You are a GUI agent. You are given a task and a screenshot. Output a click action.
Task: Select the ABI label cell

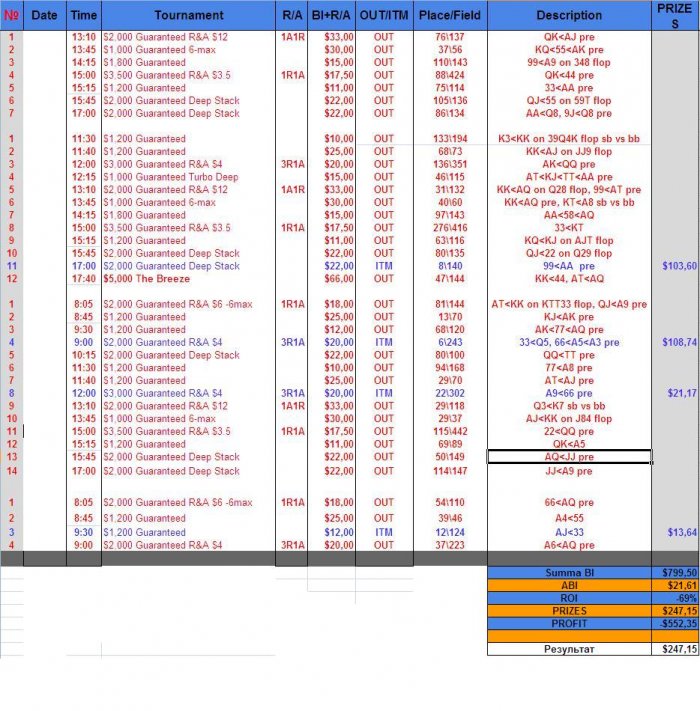point(569,585)
